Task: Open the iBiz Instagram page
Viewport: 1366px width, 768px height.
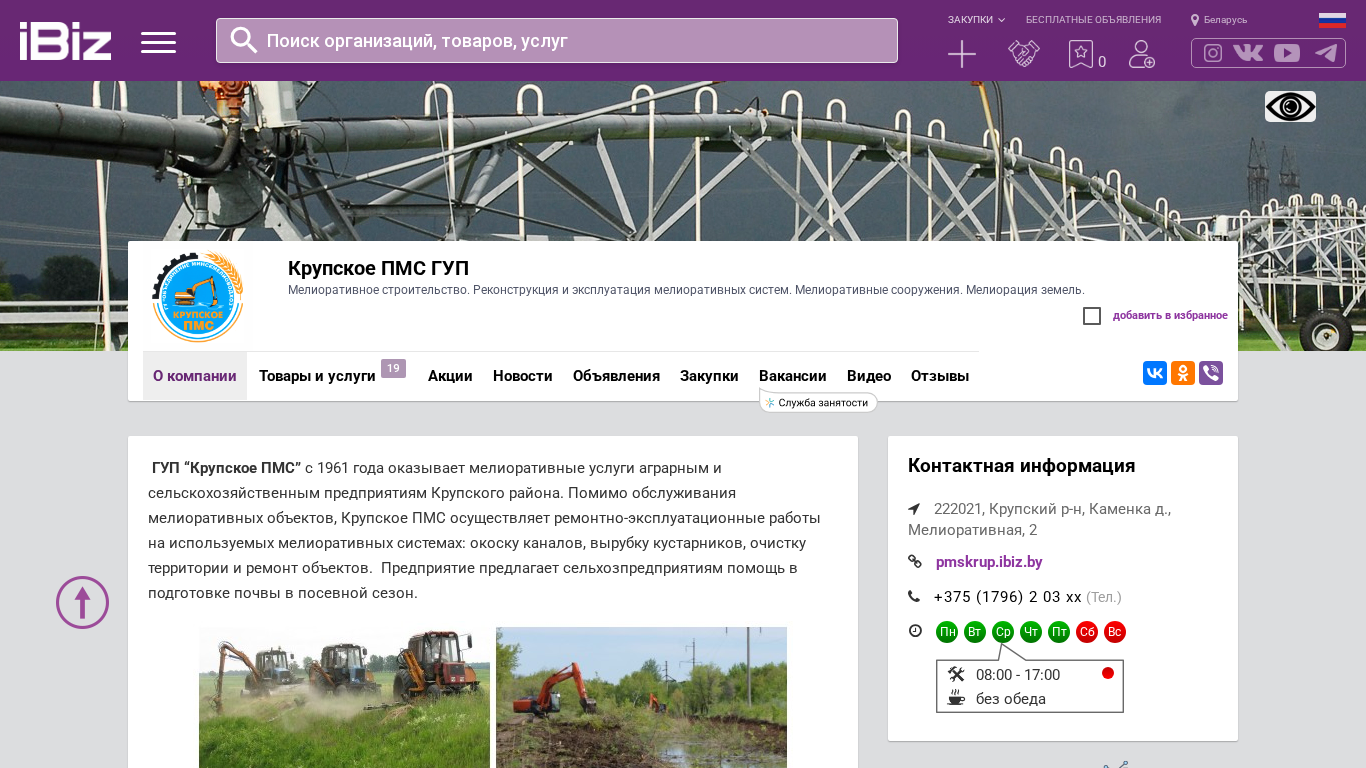Action: tap(1213, 53)
